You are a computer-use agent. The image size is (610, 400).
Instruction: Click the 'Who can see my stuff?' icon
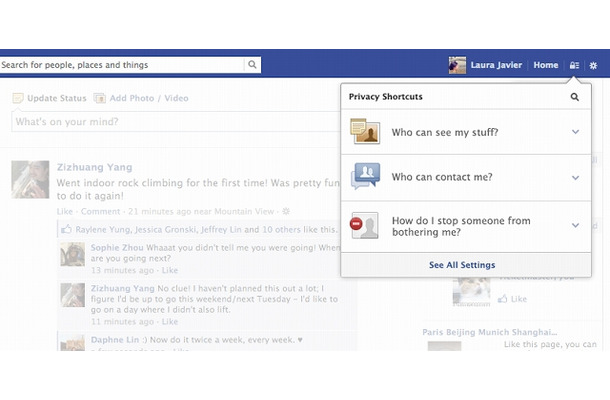click(x=365, y=132)
